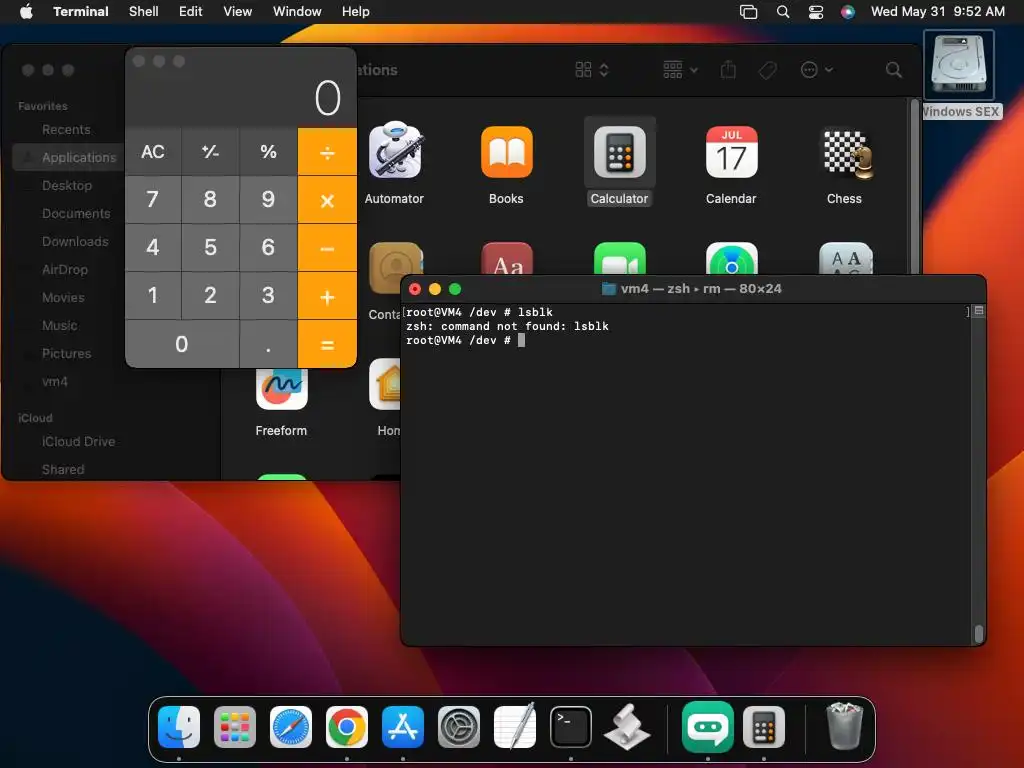Open the Freeform app icon
The image size is (1024, 768).
[x=281, y=387]
